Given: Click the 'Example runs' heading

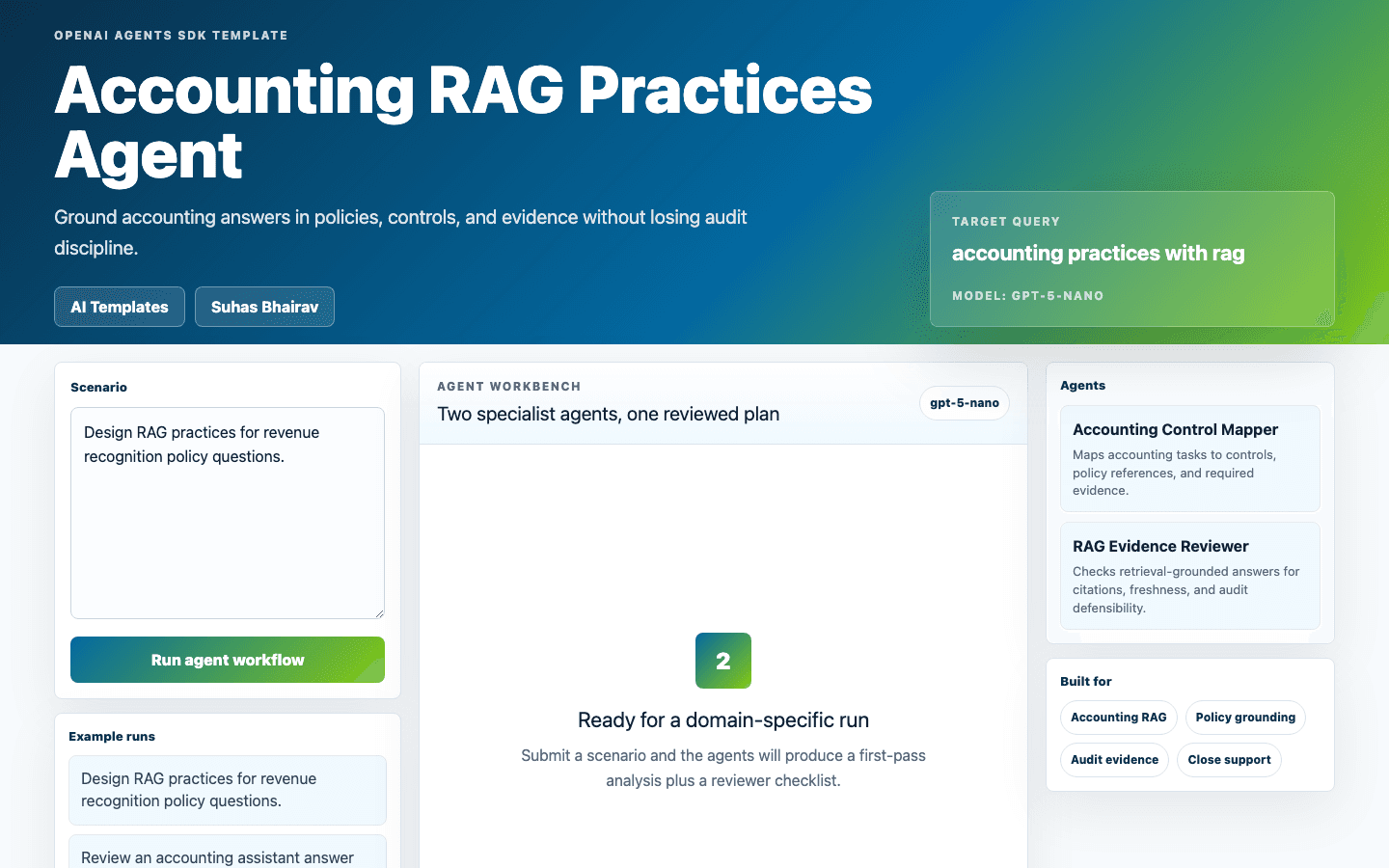Looking at the screenshot, I should point(112,737).
